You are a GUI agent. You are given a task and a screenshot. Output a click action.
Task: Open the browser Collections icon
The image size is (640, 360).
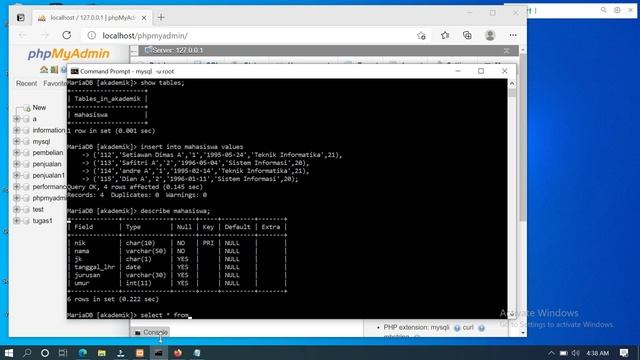467,36
